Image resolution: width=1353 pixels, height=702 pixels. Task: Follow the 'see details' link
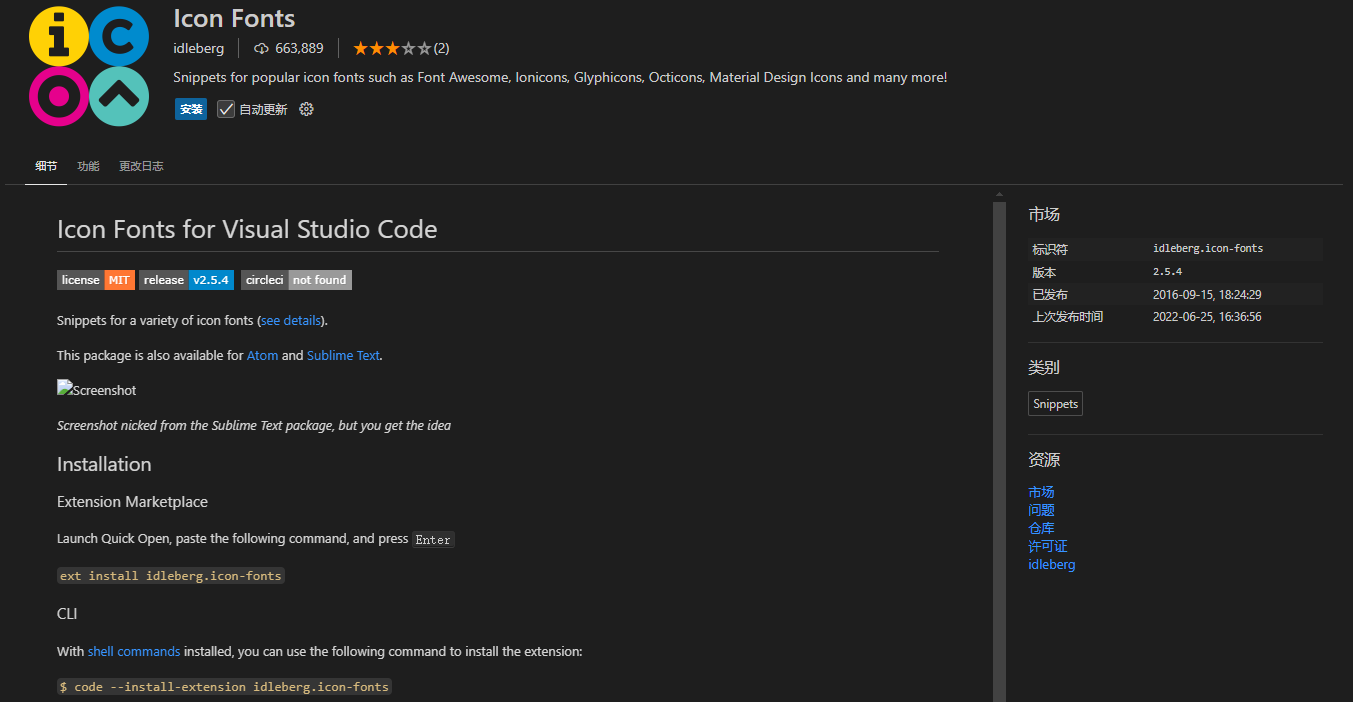tap(291, 321)
